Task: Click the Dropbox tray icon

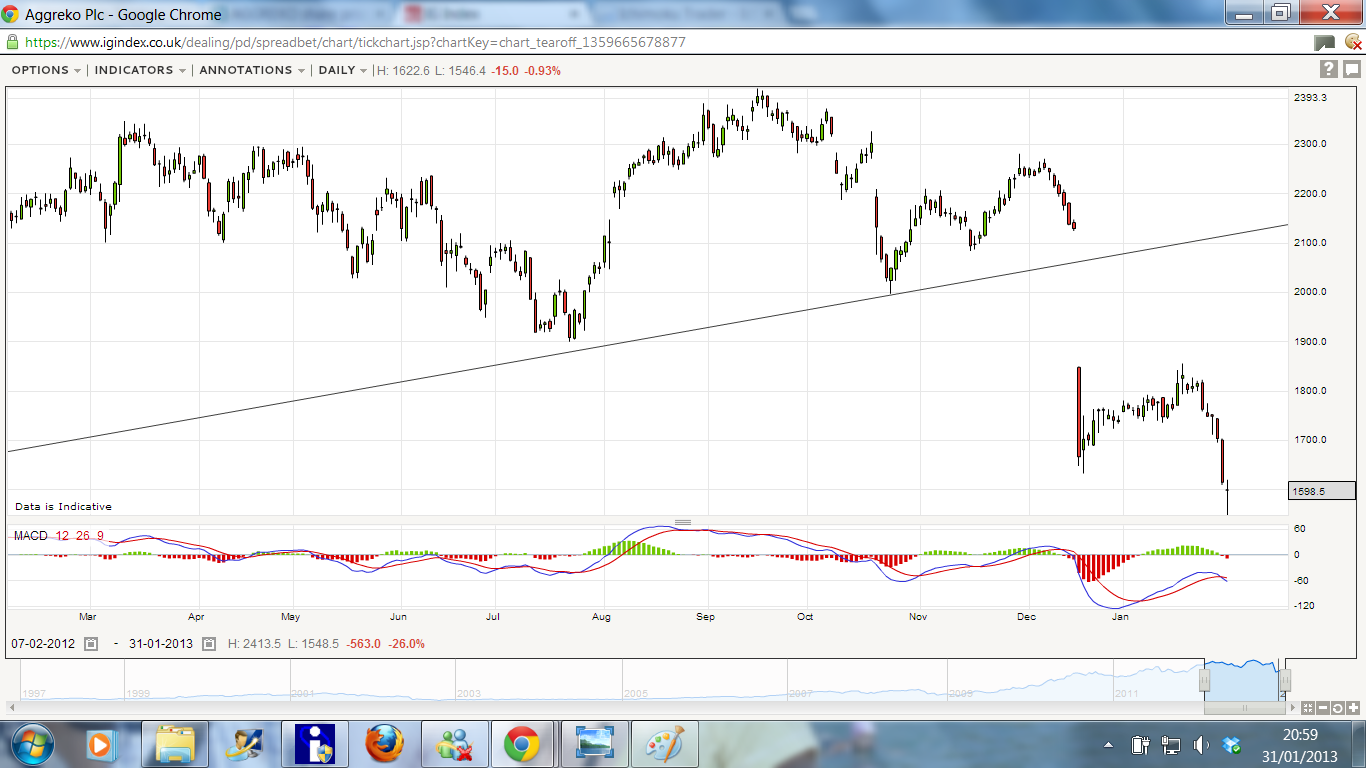Action: 1231,745
